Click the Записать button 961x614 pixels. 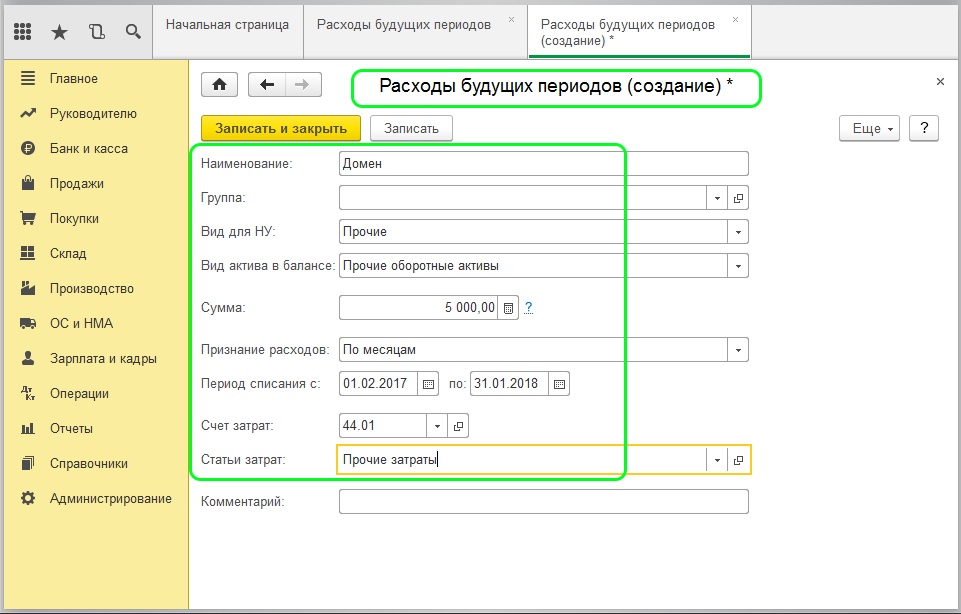coord(411,128)
